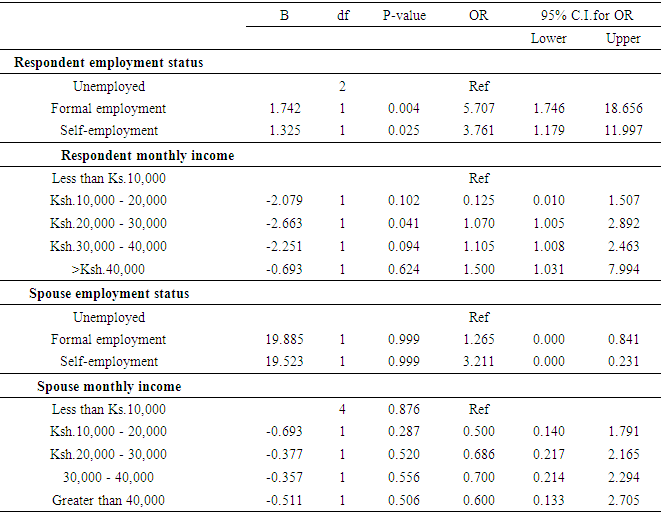661x514 pixels.
Task: Click the B value 19.885
Action: point(285,340)
